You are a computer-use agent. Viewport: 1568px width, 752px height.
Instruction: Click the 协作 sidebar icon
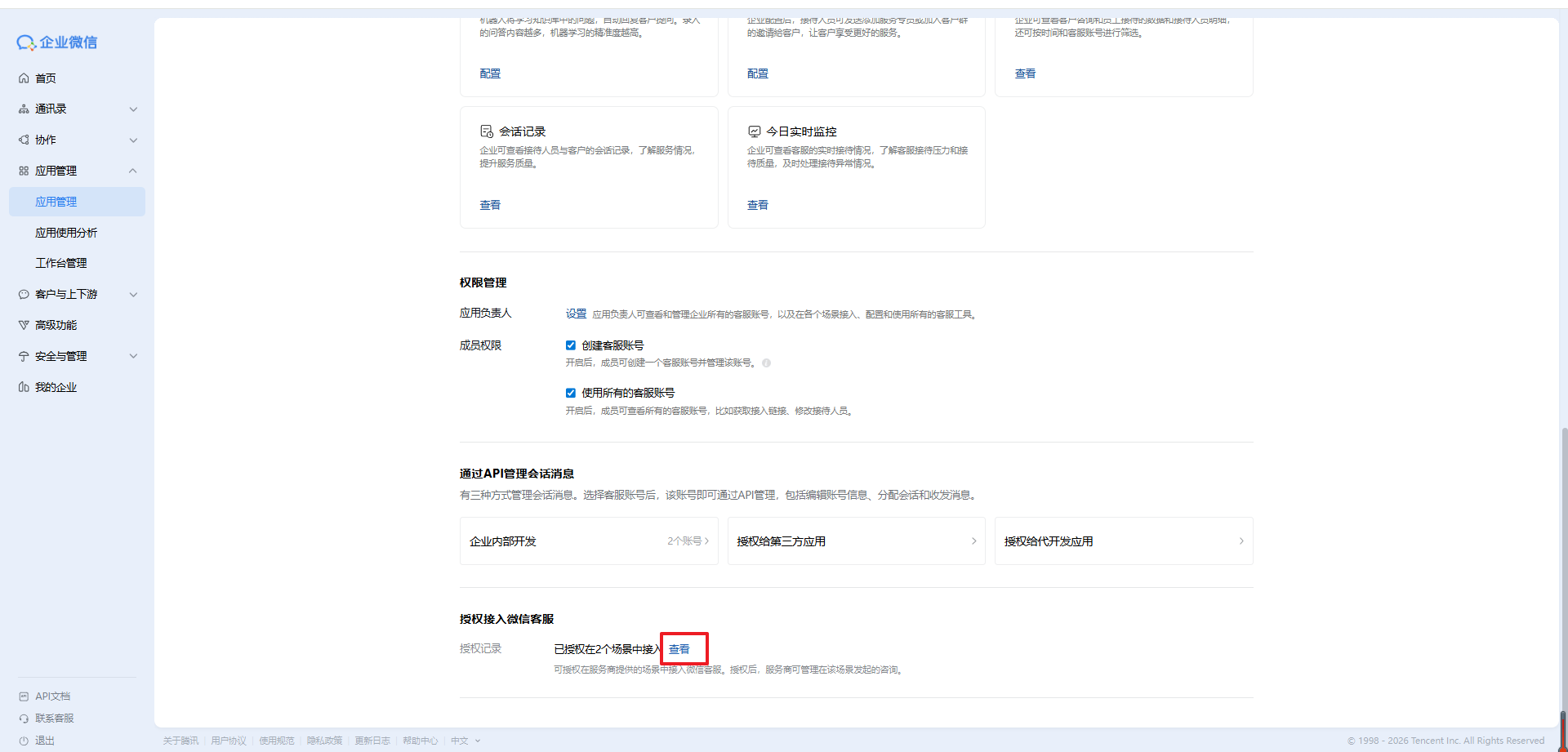click(x=24, y=140)
